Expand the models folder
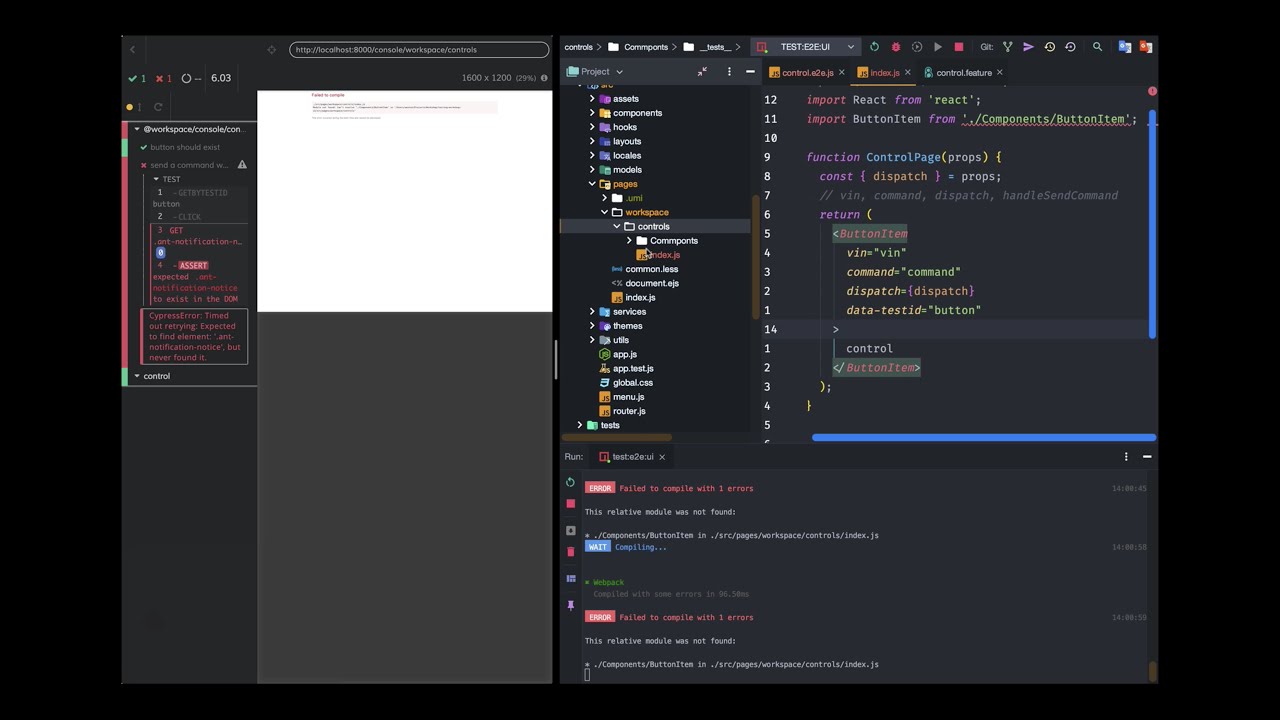The height and width of the screenshot is (720, 1280). (x=592, y=170)
